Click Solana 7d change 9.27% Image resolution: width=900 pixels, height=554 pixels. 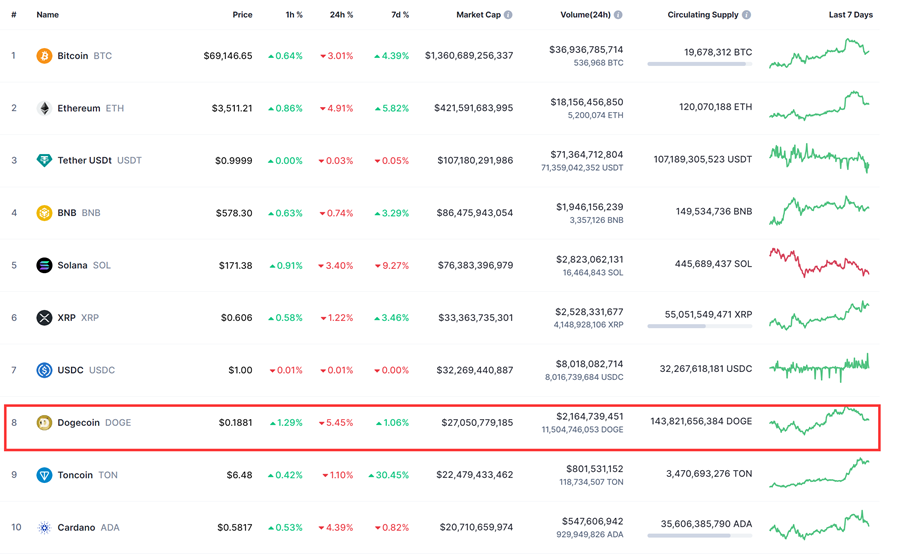[392, 265]
